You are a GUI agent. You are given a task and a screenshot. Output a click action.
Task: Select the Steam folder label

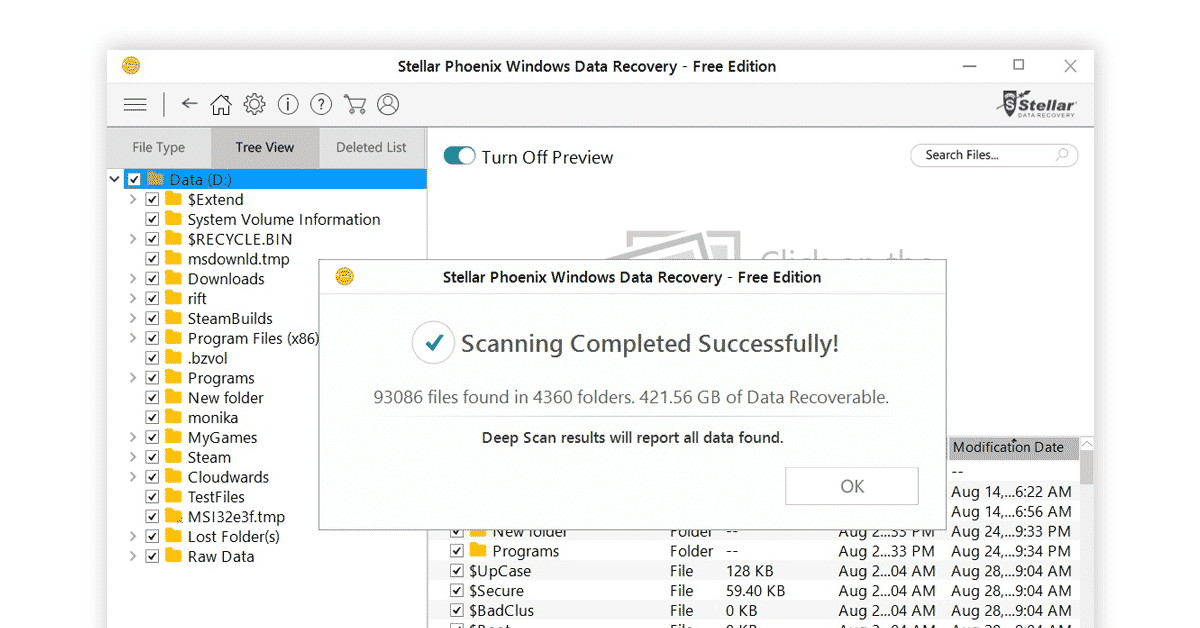tap(209, 457)
